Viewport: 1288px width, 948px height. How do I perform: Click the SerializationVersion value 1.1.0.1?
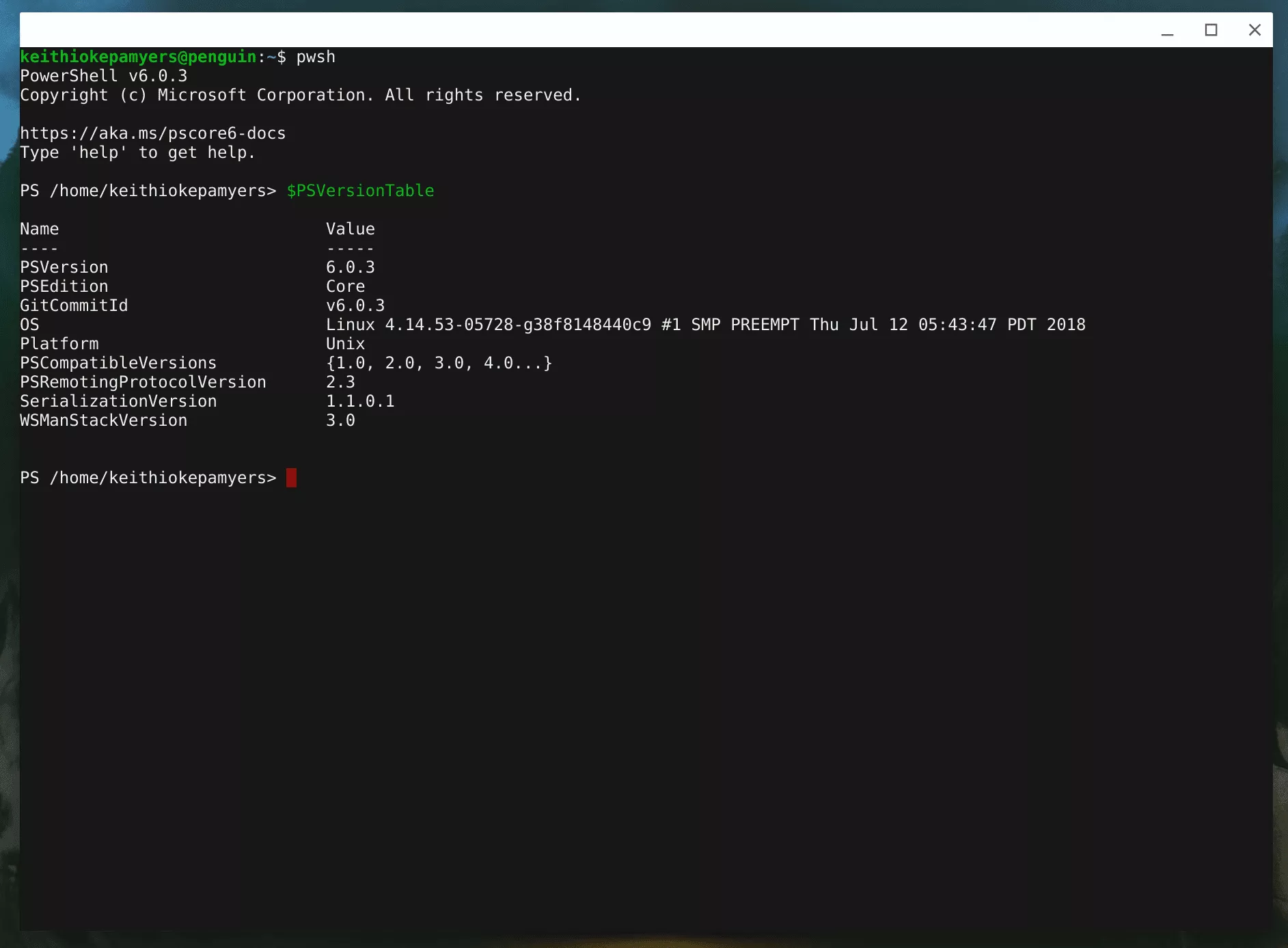(360, 401)
